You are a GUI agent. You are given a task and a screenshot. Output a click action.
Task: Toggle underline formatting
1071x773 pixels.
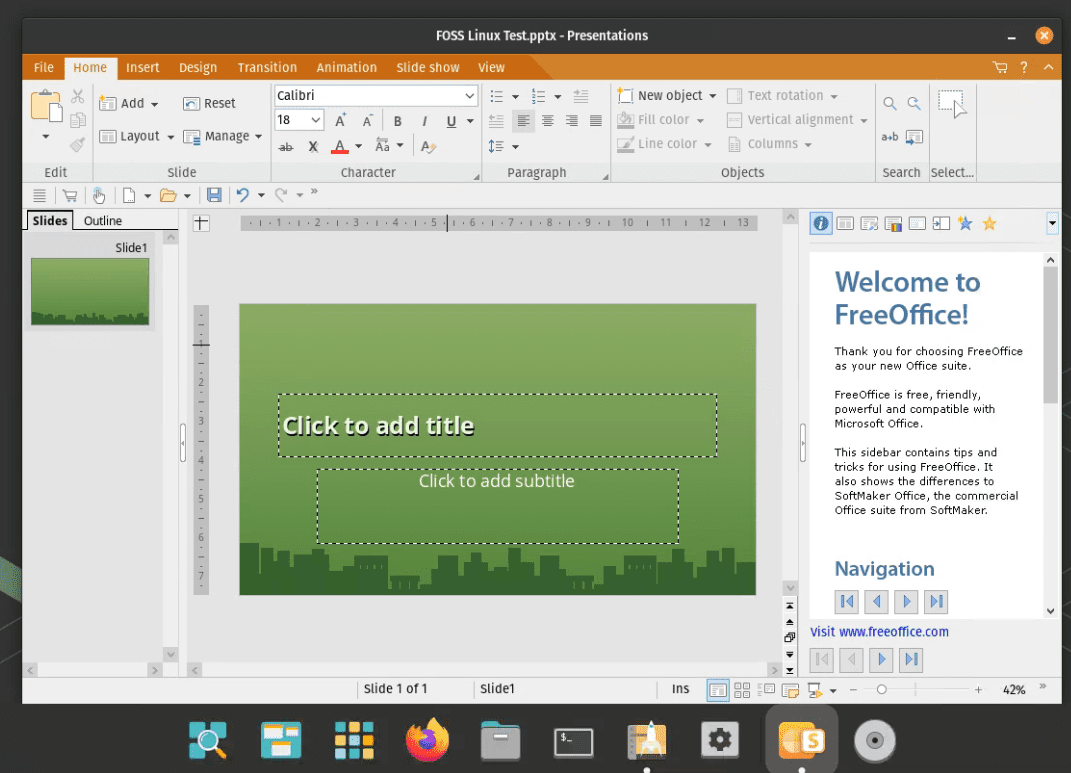click(451, 122)
